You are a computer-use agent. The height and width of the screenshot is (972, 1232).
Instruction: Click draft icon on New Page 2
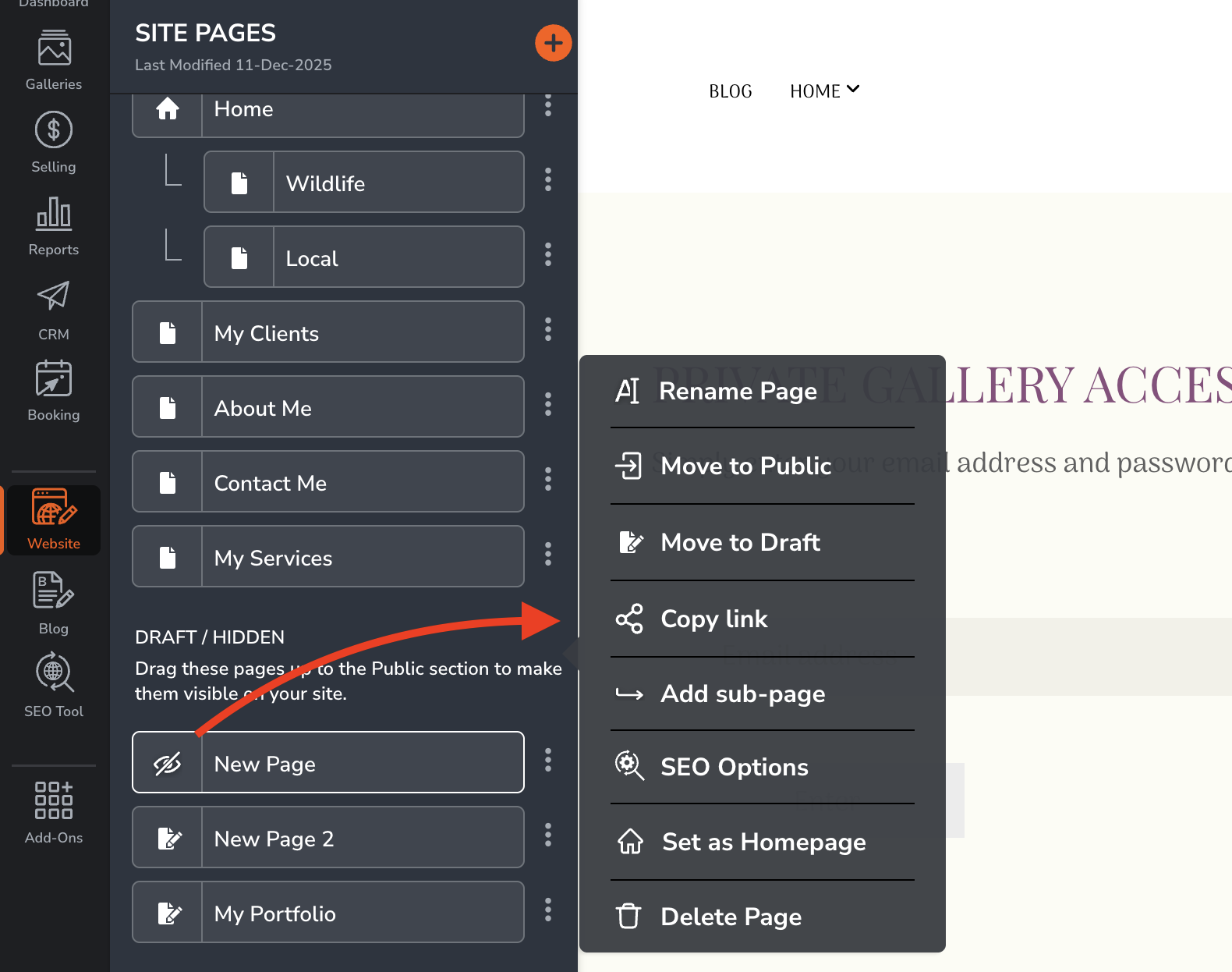click(168, 838)
